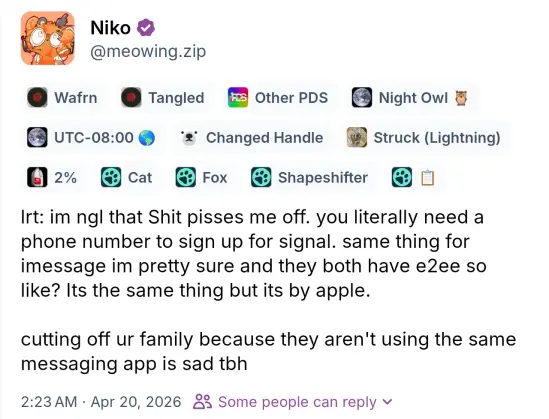
Task: Click the people icon for reply settings
Action: click(x=202, y=402)
